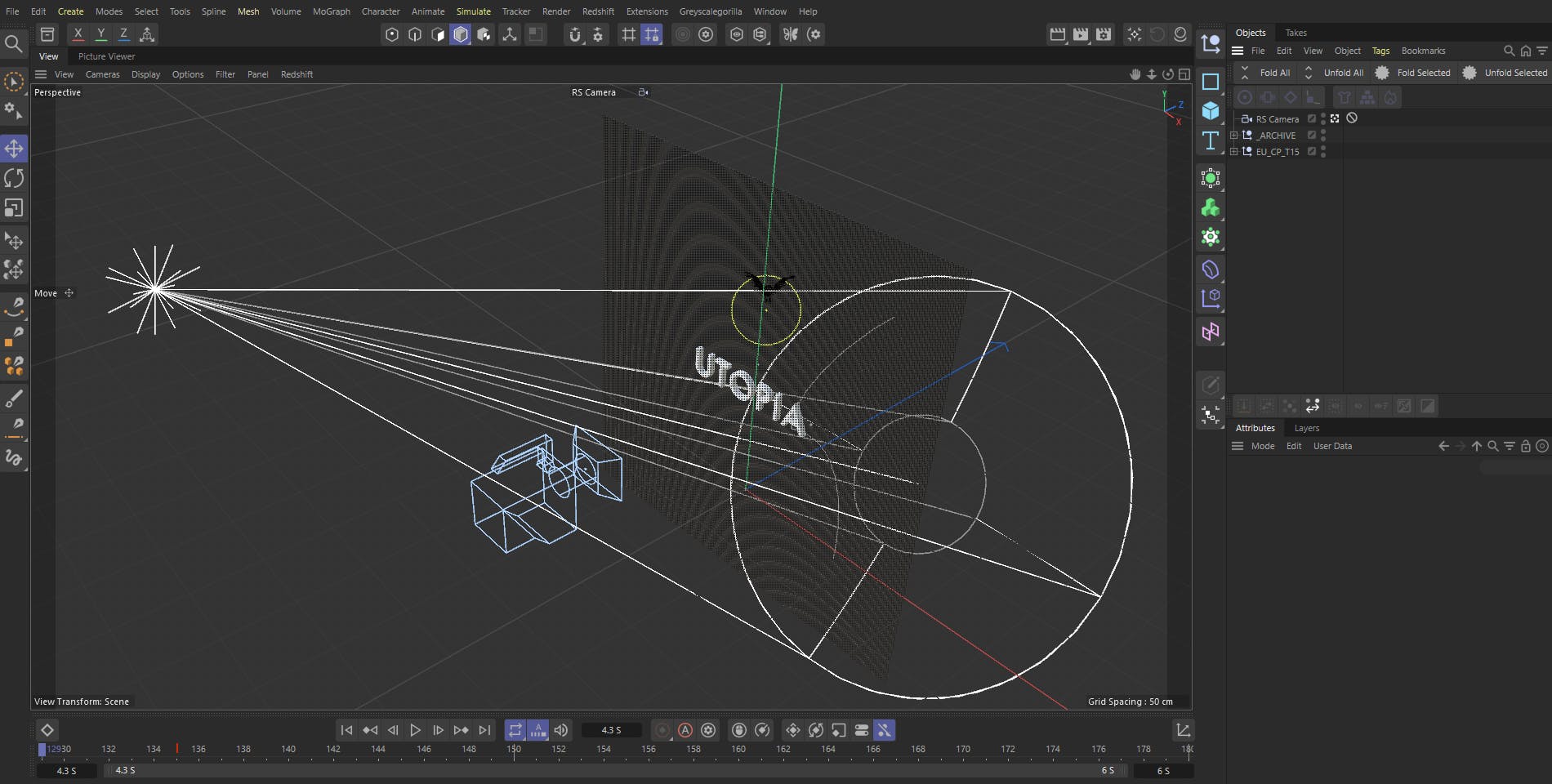The height and width of the screenshot is (784, 1552).
Task: Toggle RS Camera visibility dots
Action: (1323, 119)
